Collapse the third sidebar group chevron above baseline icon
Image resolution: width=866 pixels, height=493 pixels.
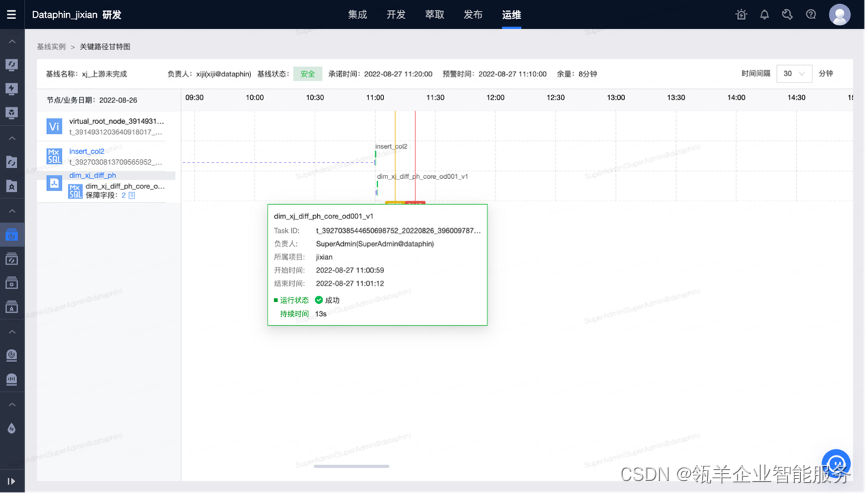pos(12,211)
